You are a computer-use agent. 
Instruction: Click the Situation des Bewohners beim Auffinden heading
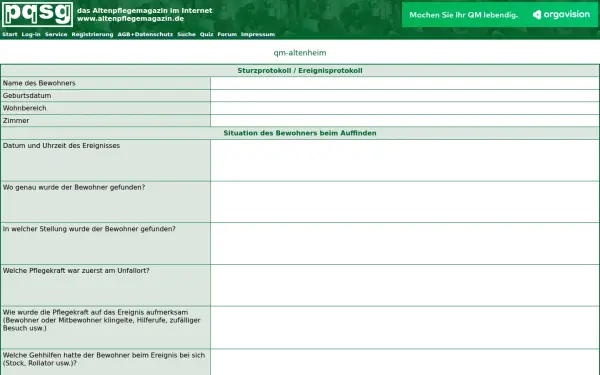(300, 133)
